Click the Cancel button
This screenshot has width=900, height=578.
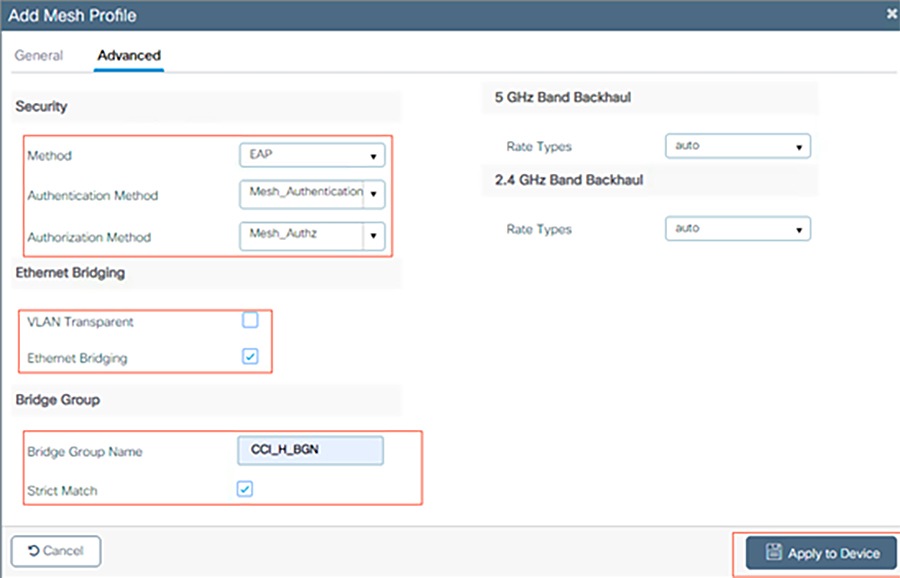click(x=55, y=551)
